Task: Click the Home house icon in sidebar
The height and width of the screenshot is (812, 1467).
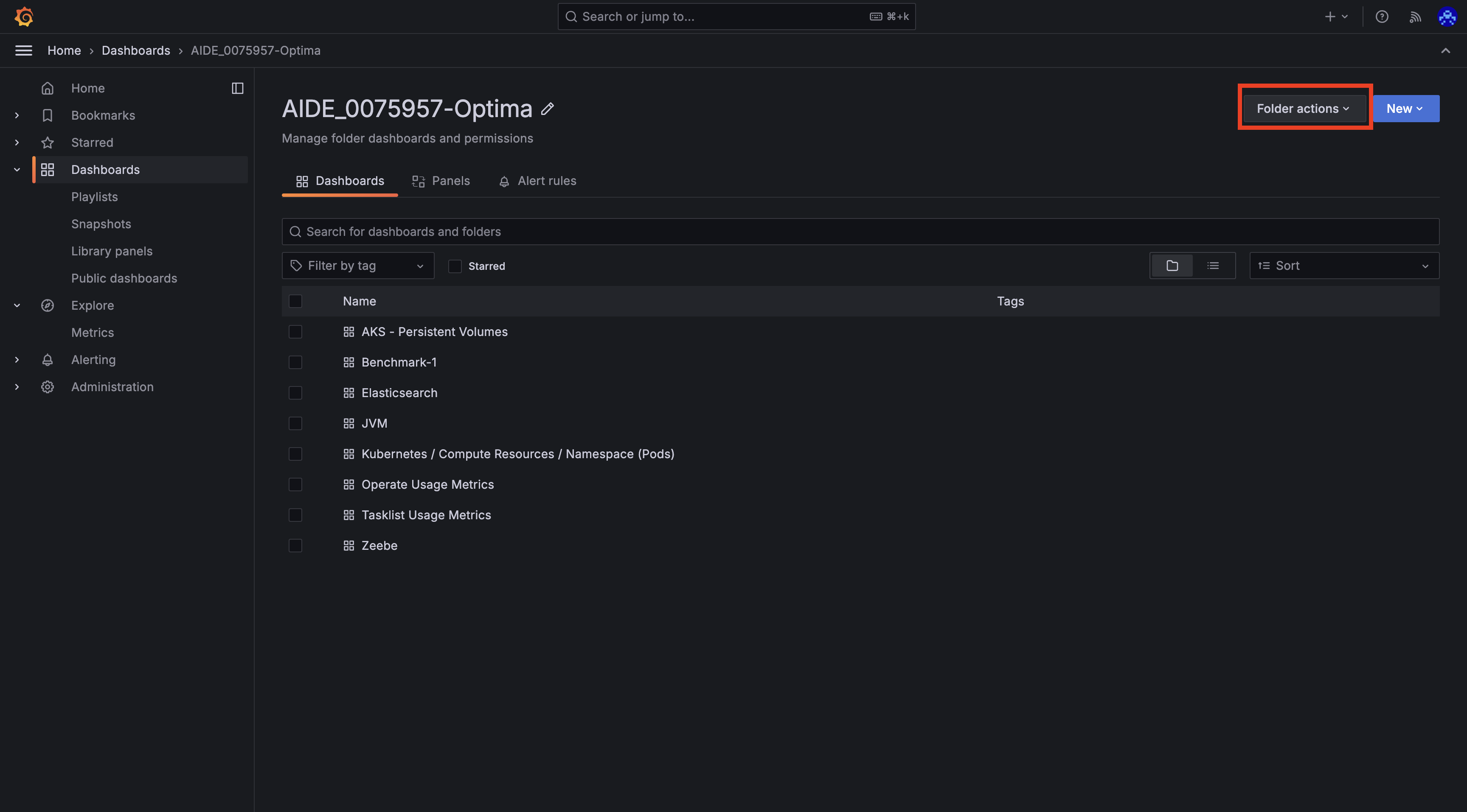Action: click(48, 88)
